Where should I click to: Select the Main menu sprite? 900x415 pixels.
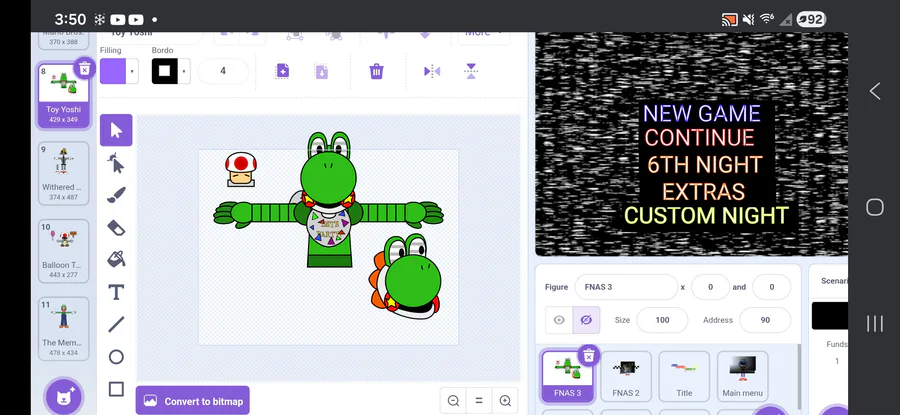click(743, 376)
